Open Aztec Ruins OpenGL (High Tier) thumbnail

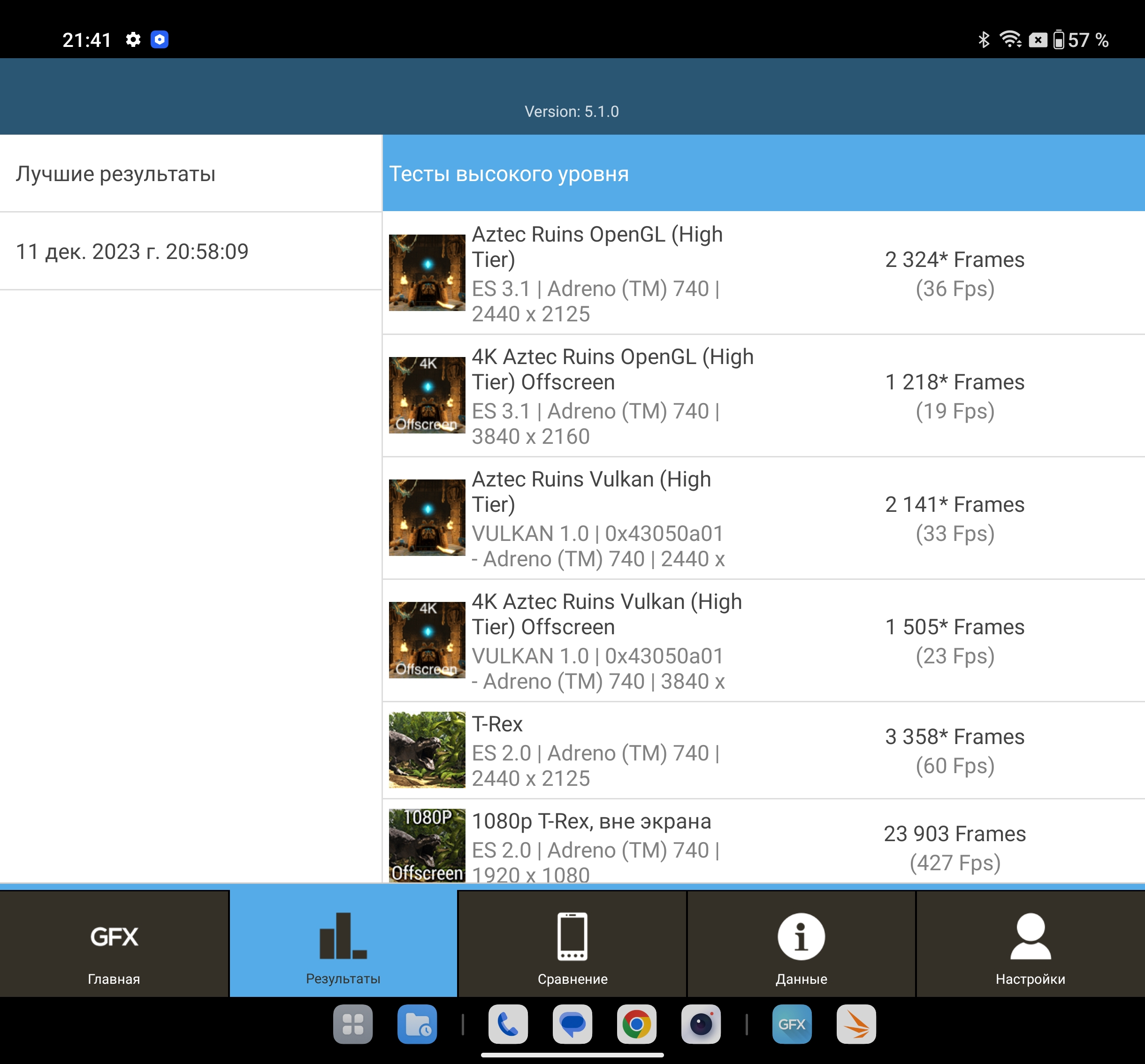tap(427, 272)
